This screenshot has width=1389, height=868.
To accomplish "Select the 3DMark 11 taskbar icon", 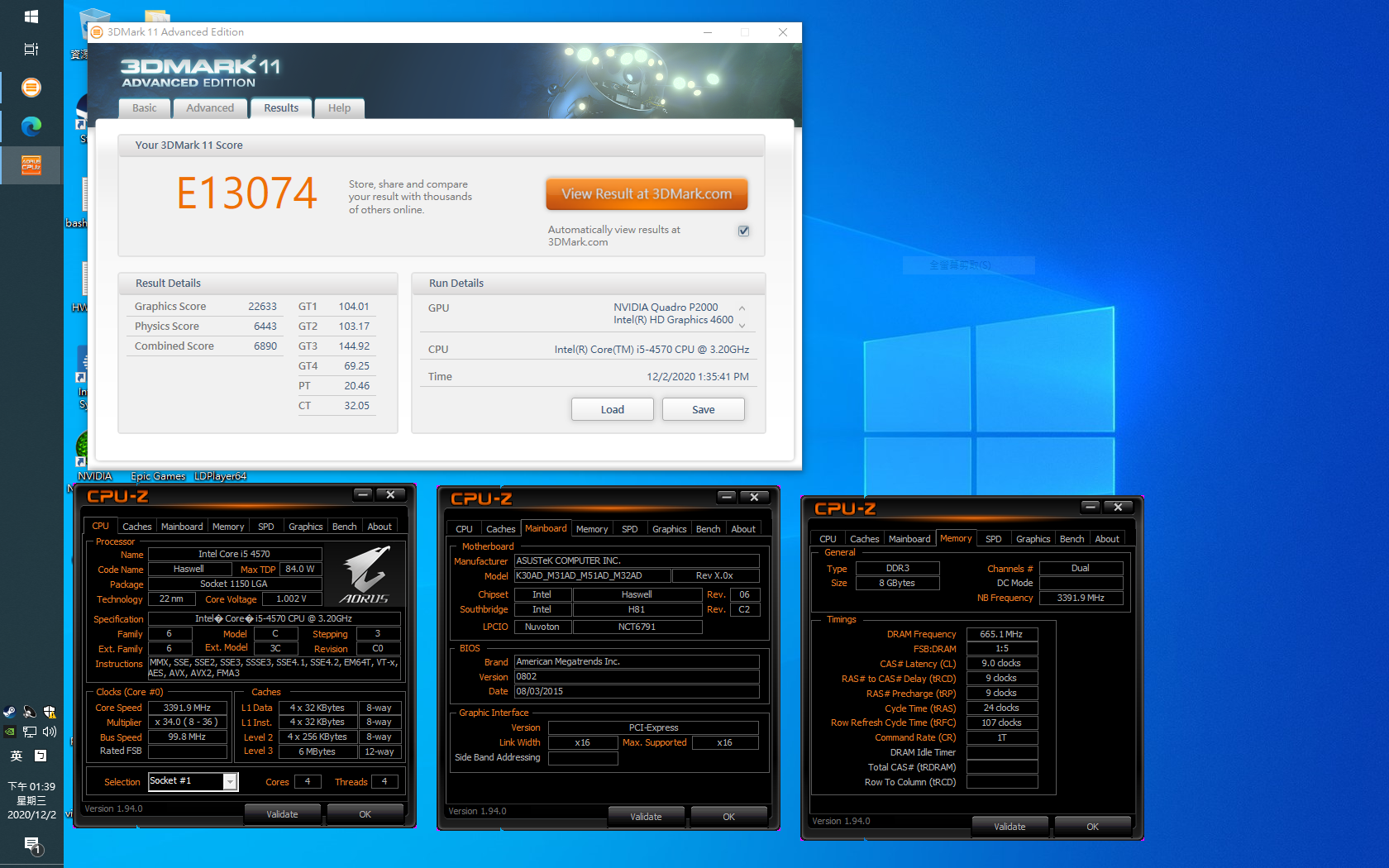I will 31,87.
